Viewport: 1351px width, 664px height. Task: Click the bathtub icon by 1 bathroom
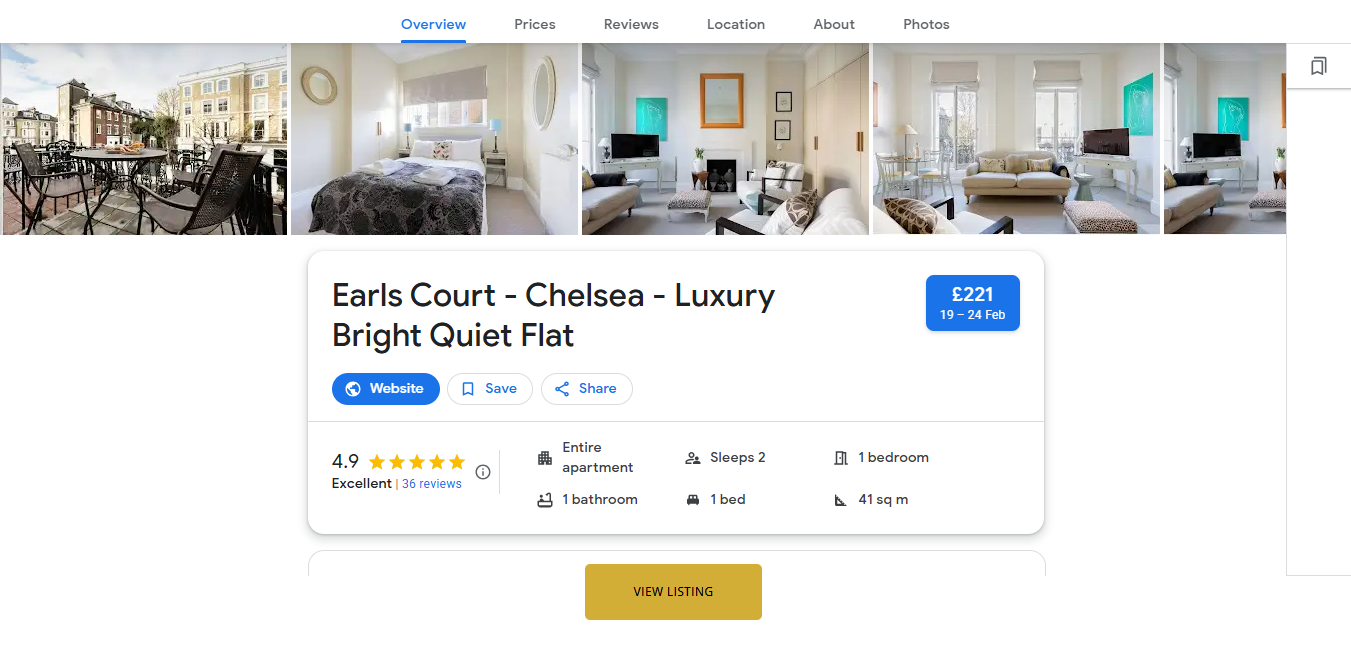click(x=545, y=500)
